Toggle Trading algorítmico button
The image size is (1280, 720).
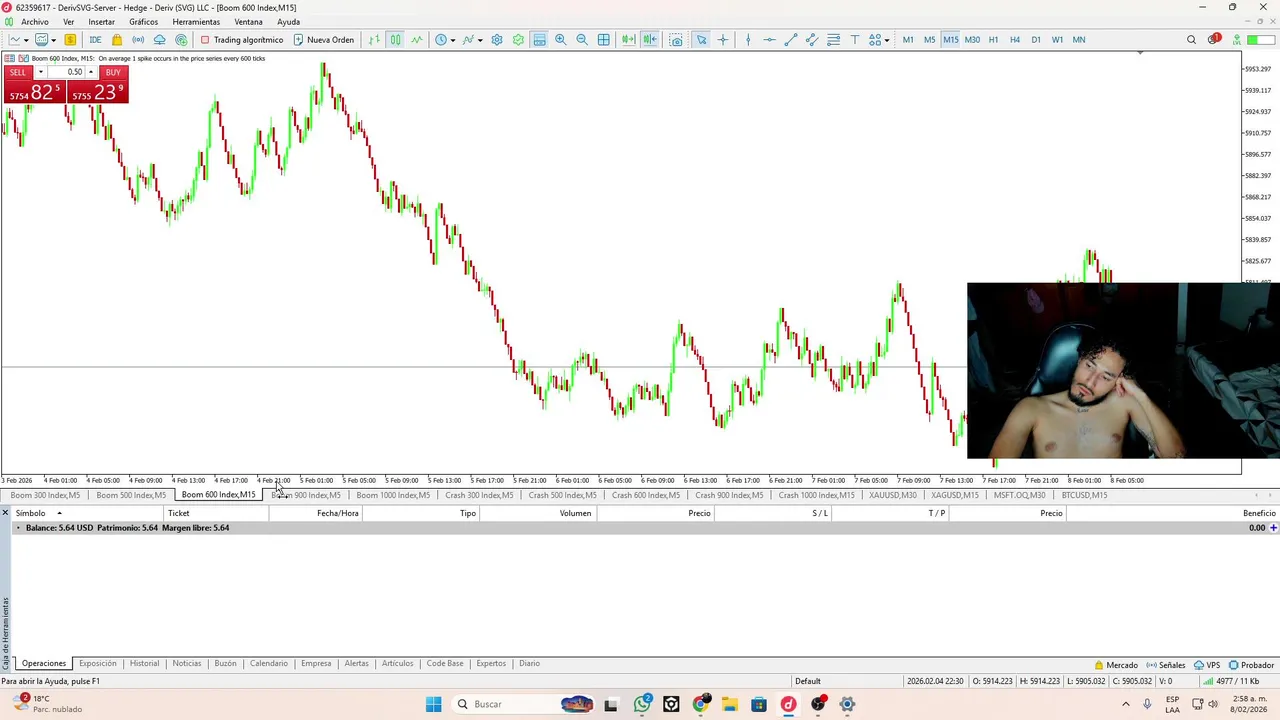[x=242, y=40]
